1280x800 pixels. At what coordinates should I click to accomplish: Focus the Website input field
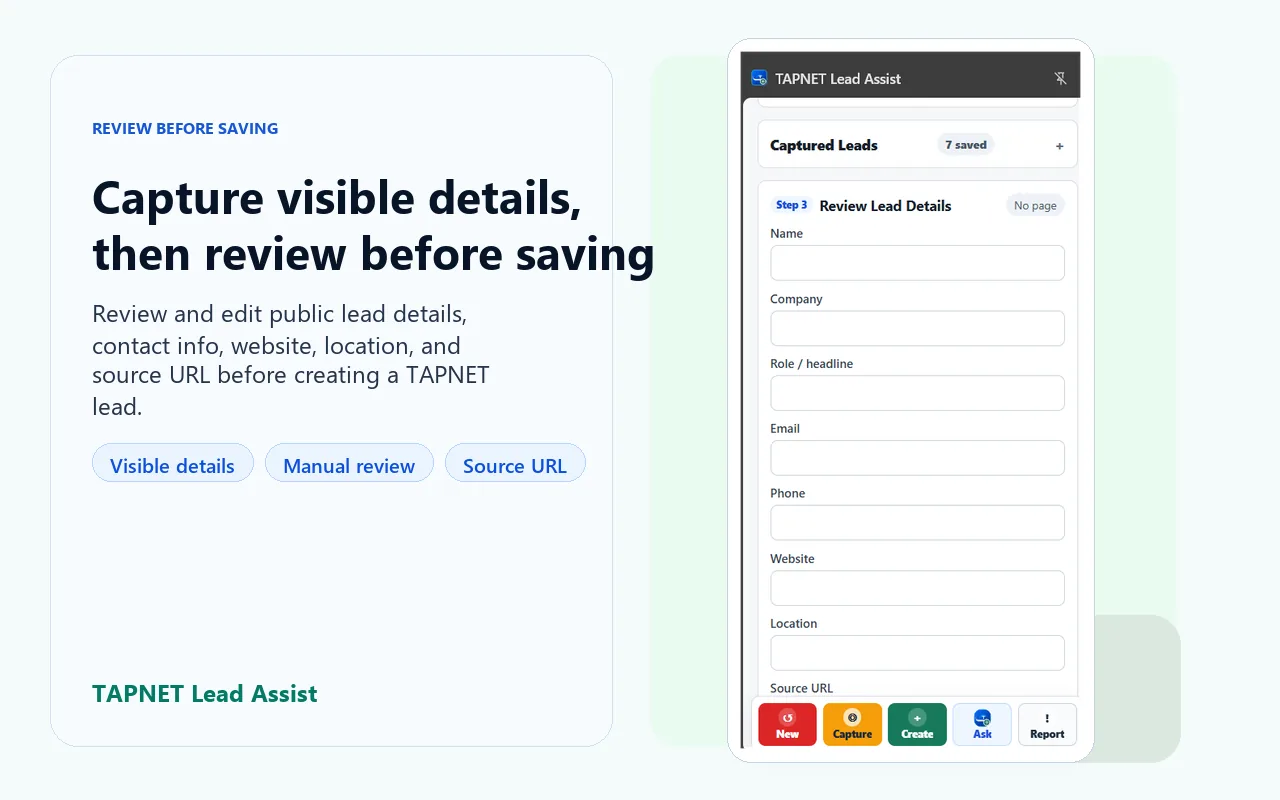(917, 588)
